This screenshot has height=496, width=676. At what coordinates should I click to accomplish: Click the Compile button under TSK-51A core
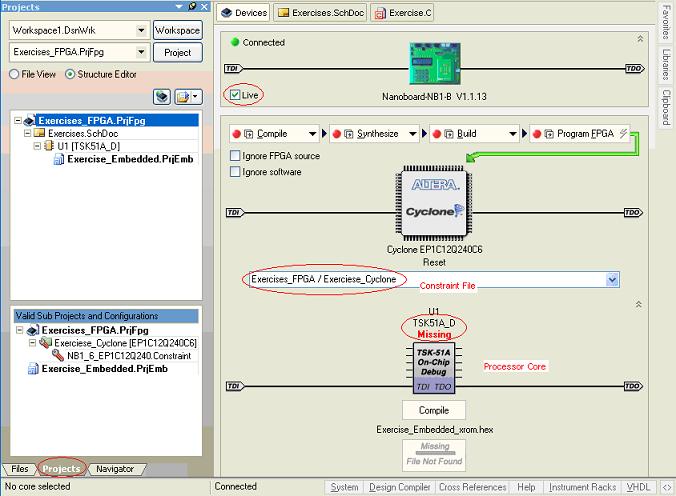(x=434, y=410)
